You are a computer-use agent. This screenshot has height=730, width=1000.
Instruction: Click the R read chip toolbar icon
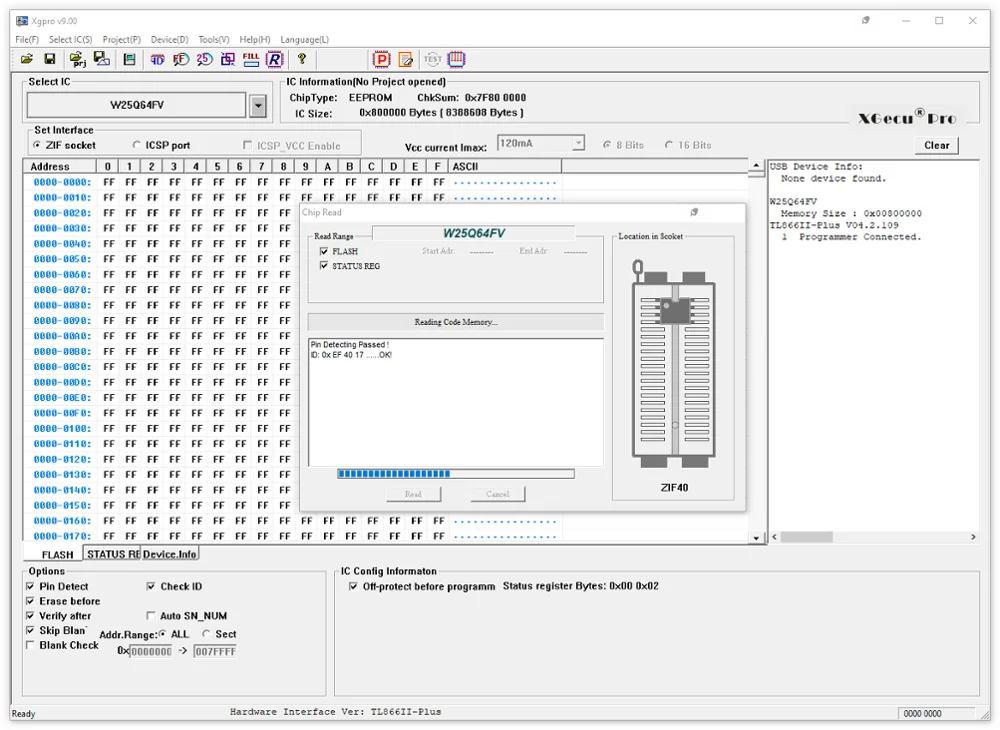click(274, 60)
